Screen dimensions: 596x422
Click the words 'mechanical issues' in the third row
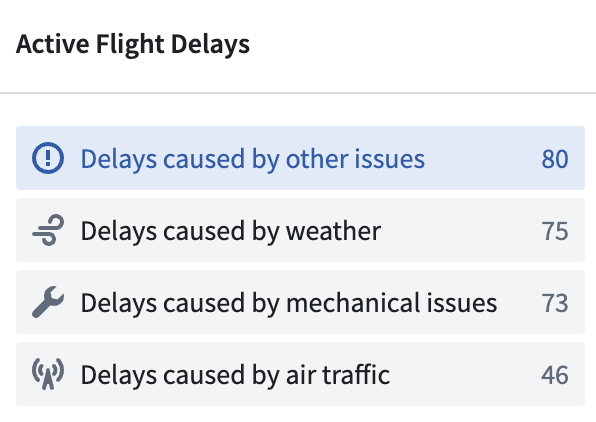pyautogui.click(x=392, y=303)
